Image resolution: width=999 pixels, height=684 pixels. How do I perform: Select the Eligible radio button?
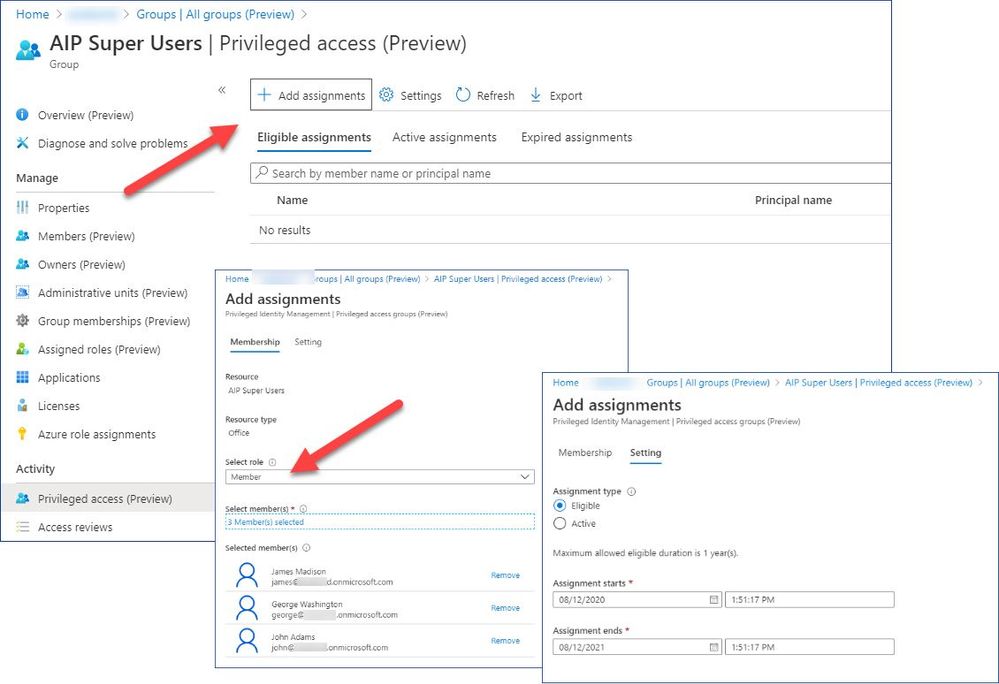point(559,506)
